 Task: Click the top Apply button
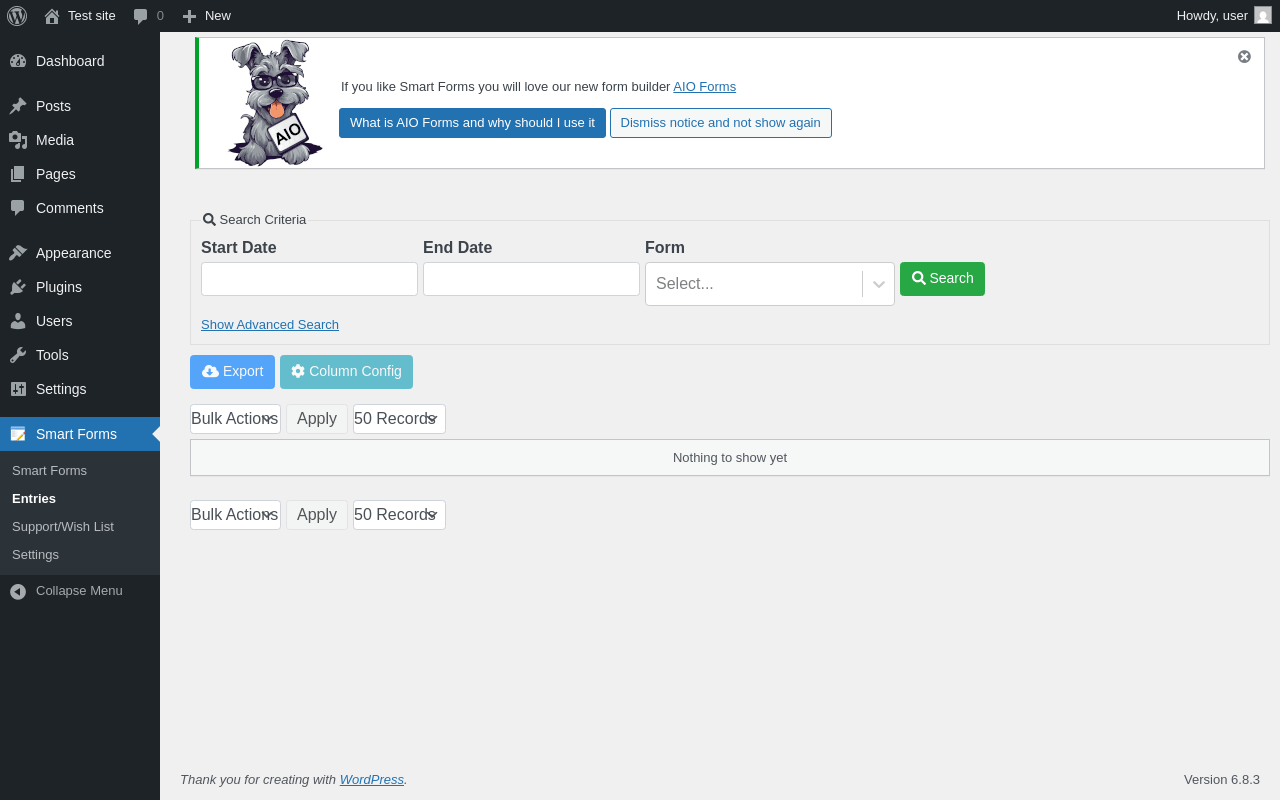(317, 419)
